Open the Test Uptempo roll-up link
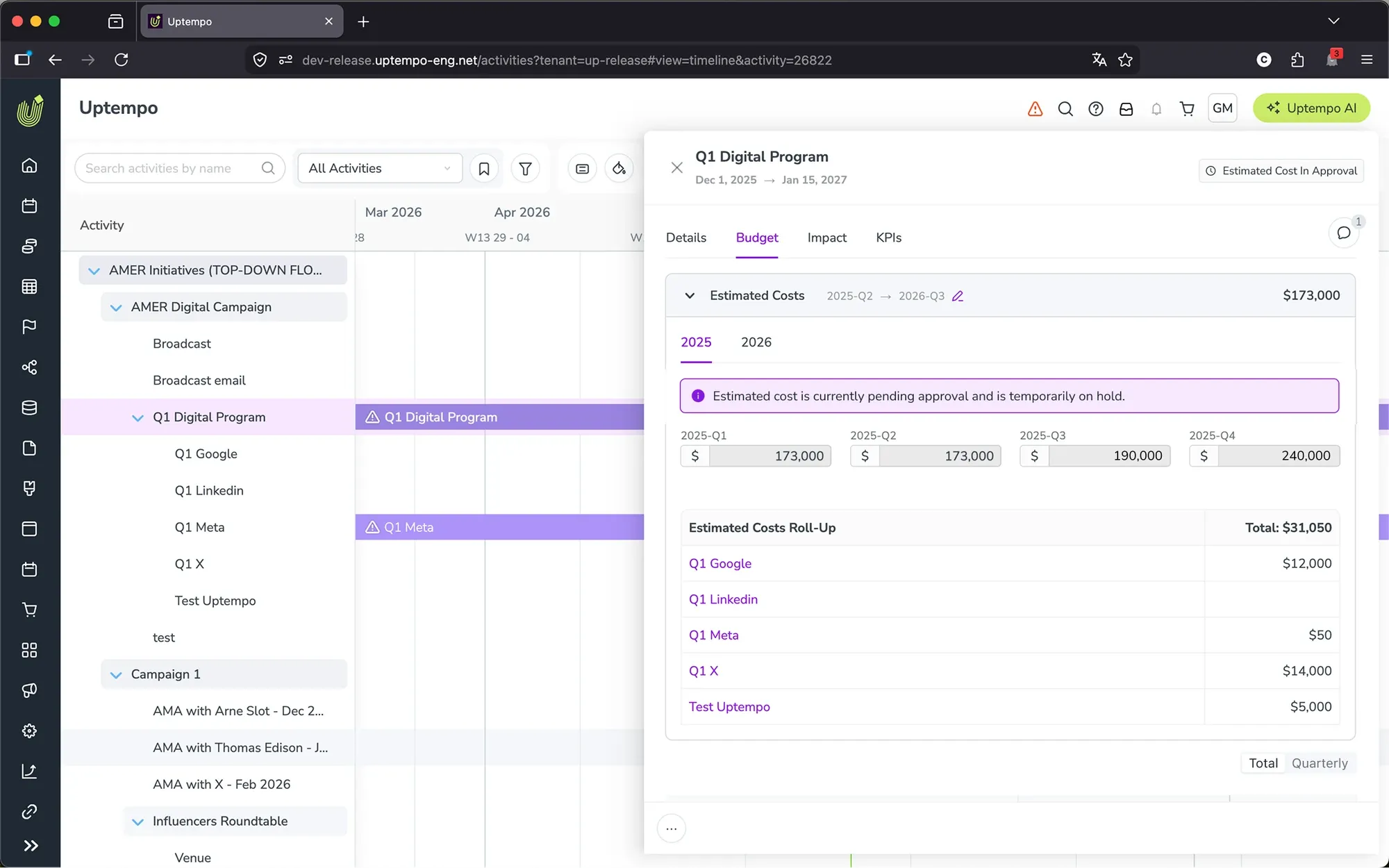The width and height of the screenshot is (1389, 868). click(x=729, y=707)
